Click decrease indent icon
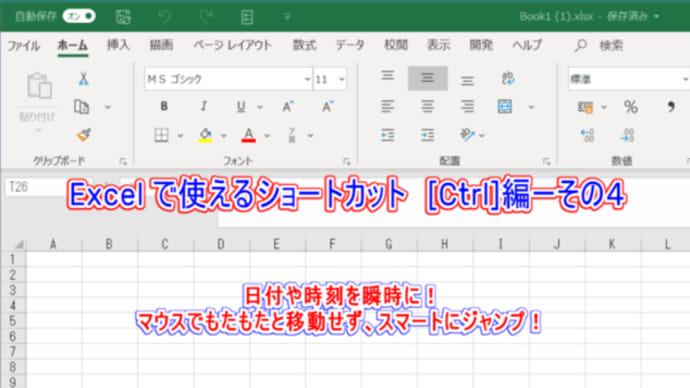Viewport: 690px width, 388px height. click(387, 135)
